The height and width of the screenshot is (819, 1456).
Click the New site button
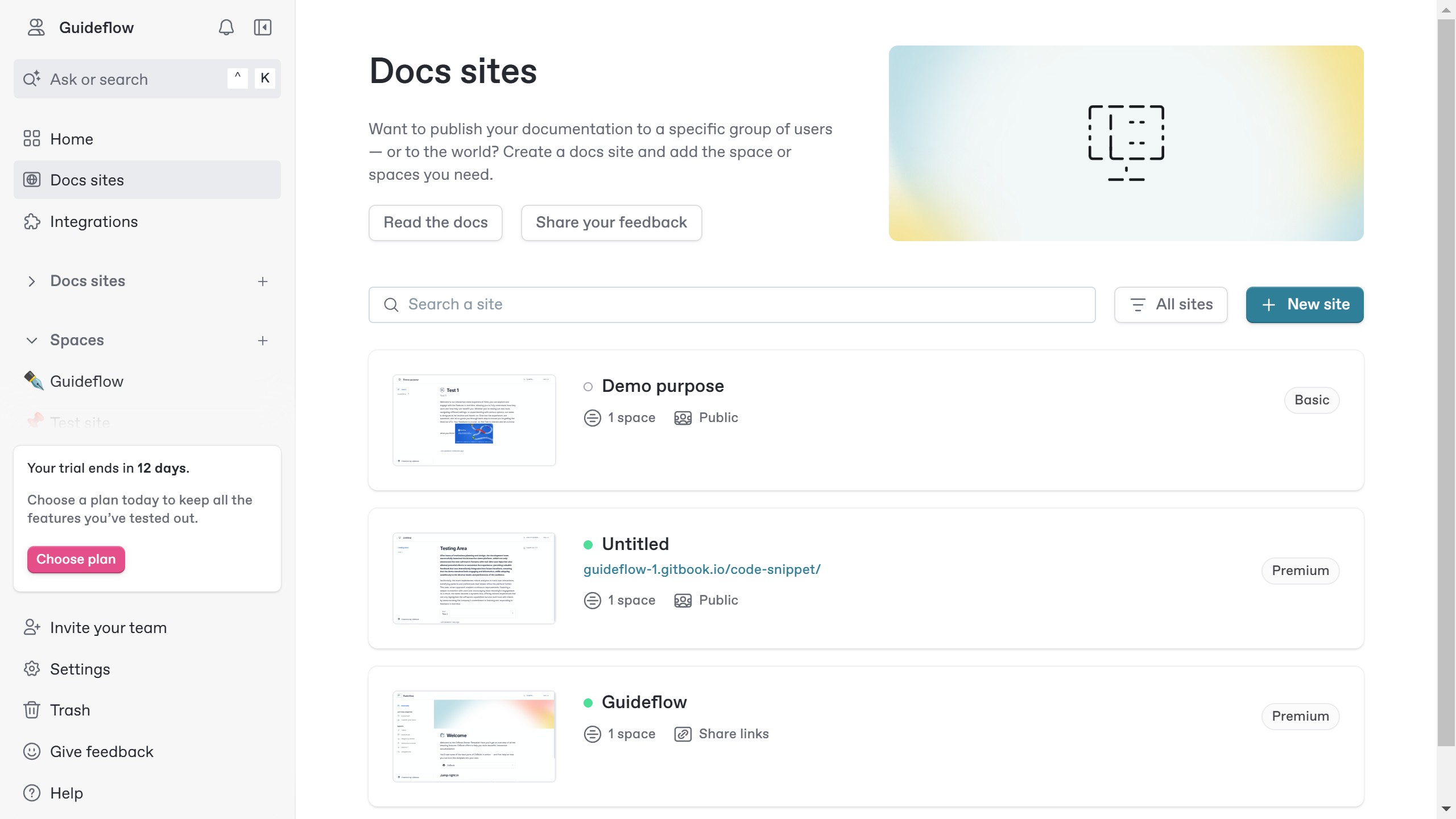pyautogui.click(x=1305, y=304)
